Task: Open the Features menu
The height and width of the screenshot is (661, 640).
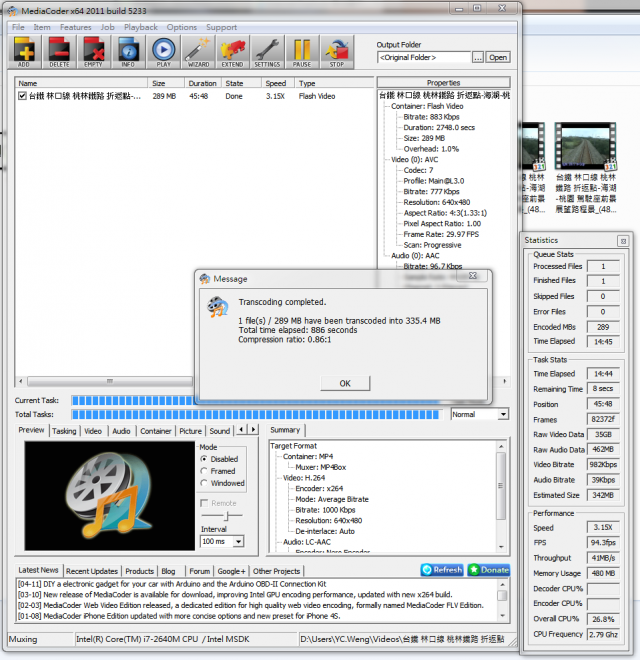Action: click(75, 27)
